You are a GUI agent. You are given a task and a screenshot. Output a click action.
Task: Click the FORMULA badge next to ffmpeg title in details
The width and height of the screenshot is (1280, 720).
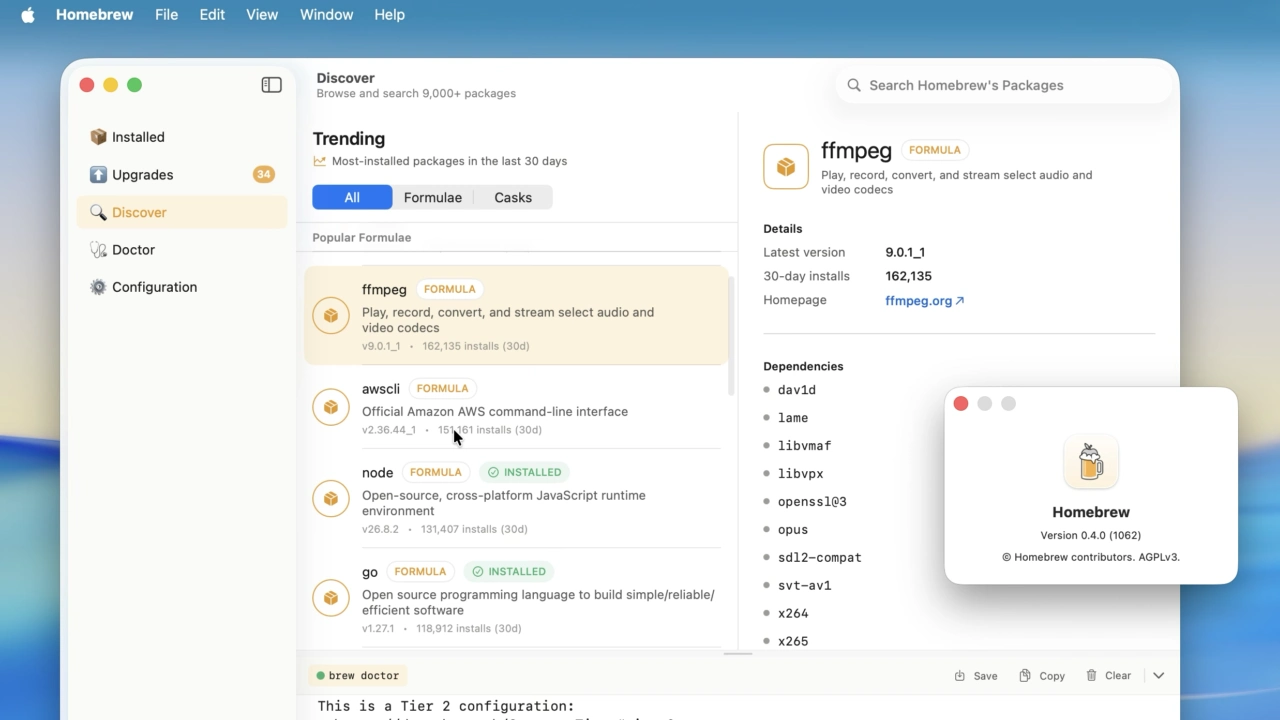point(935,150)
